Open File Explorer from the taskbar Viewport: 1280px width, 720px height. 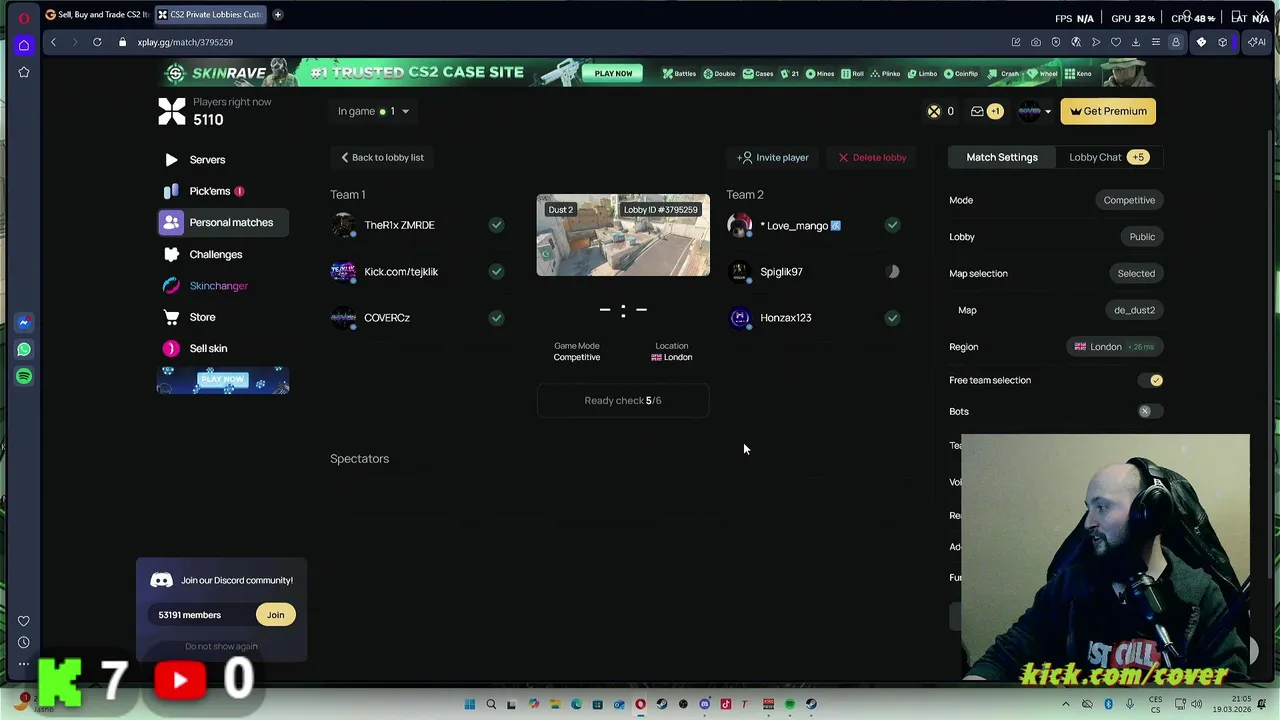[x=555, y=704]
